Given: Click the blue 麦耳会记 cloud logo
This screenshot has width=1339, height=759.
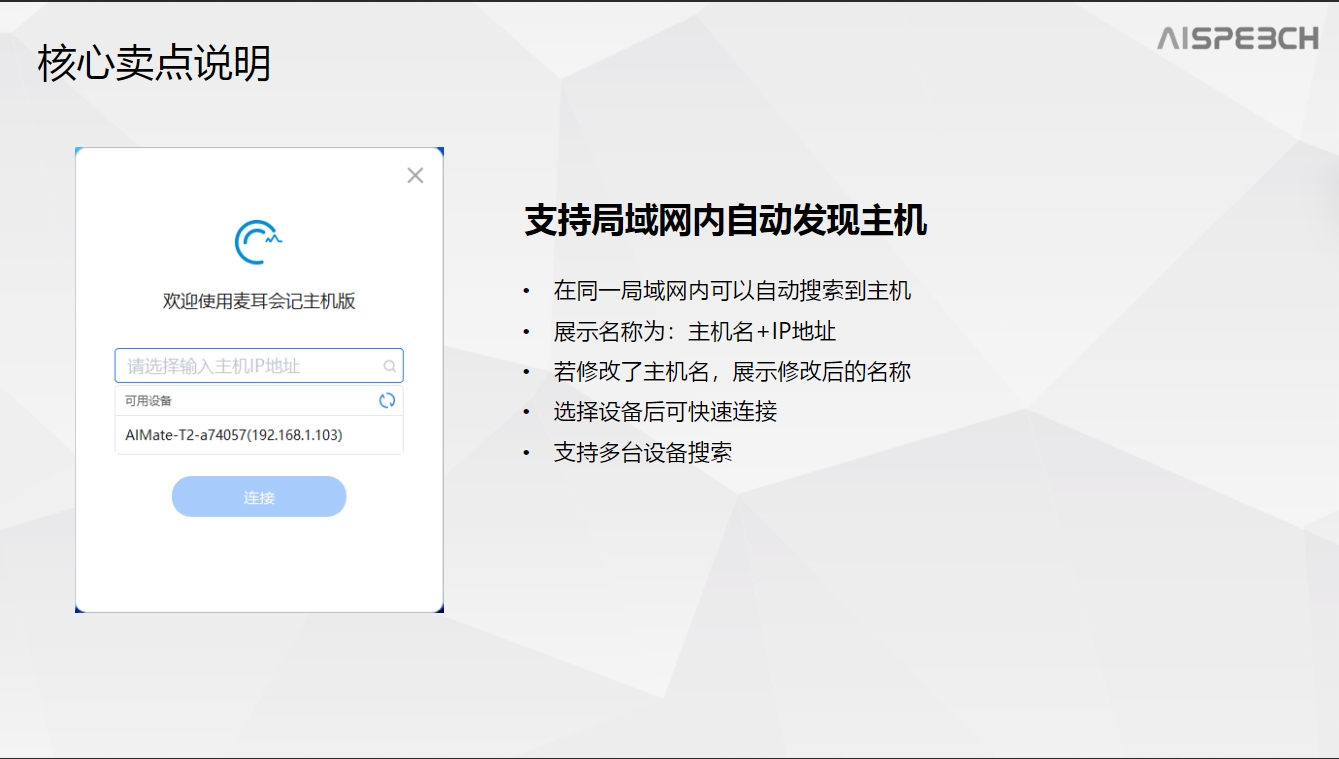Looking at the screenshot, I should pyautogui.click(x=258, y=242).
